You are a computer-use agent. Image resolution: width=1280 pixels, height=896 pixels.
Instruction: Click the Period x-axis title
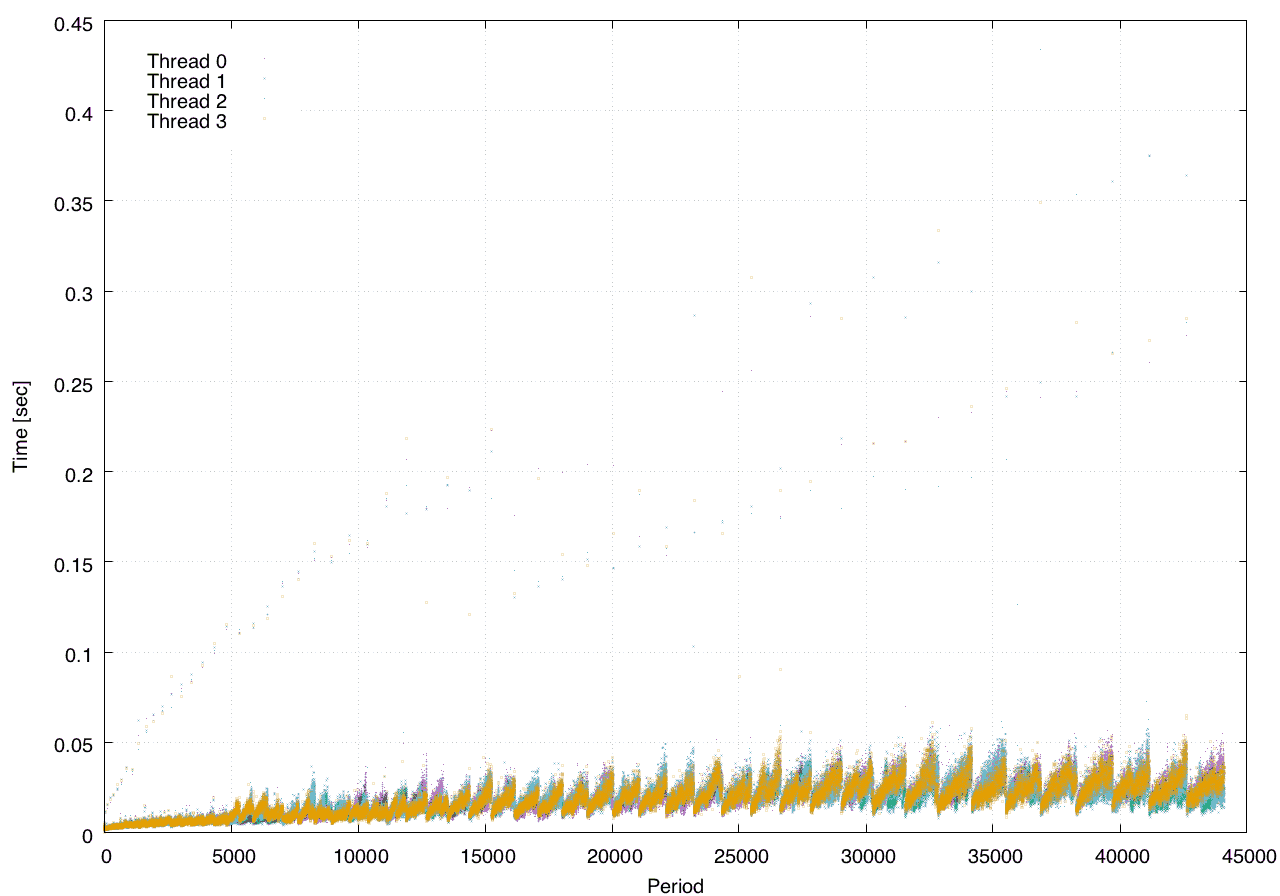coord(675,885)
